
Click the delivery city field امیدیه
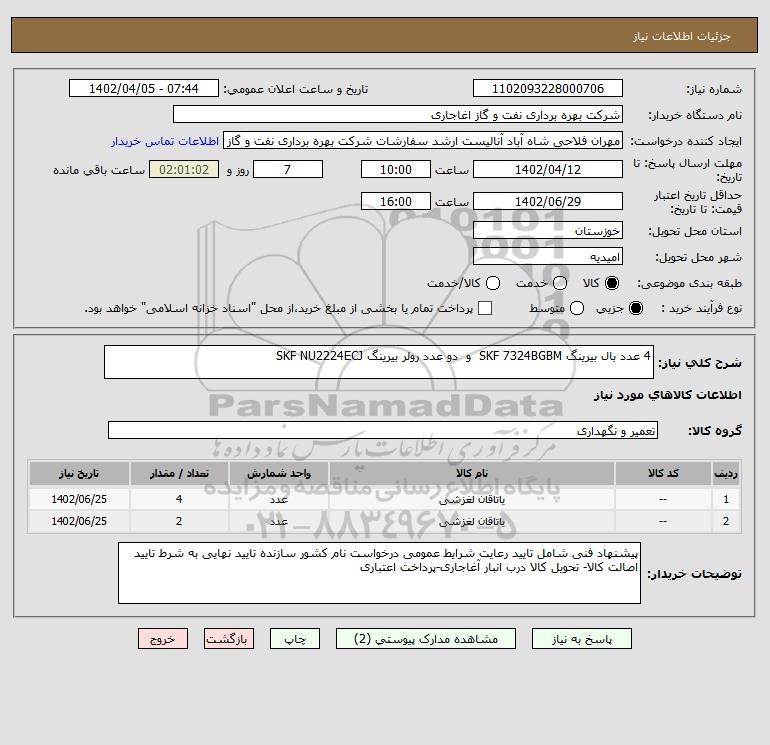pos(548,256)
